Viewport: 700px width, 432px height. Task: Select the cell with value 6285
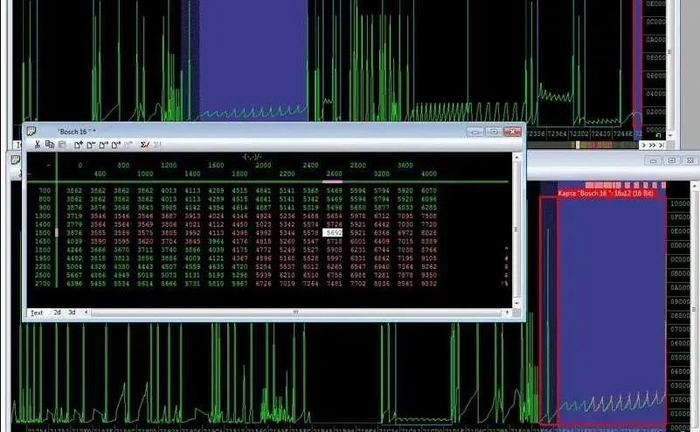point(429,208)
